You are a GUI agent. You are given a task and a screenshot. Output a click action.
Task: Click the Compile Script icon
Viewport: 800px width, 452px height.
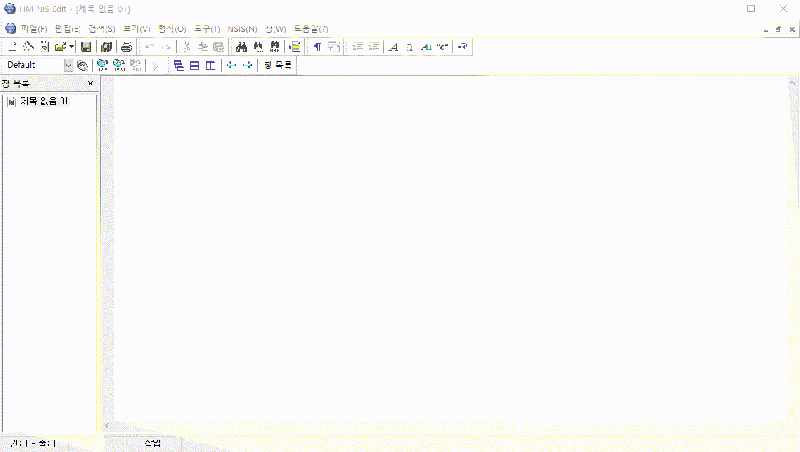click(x=101, y=65)
